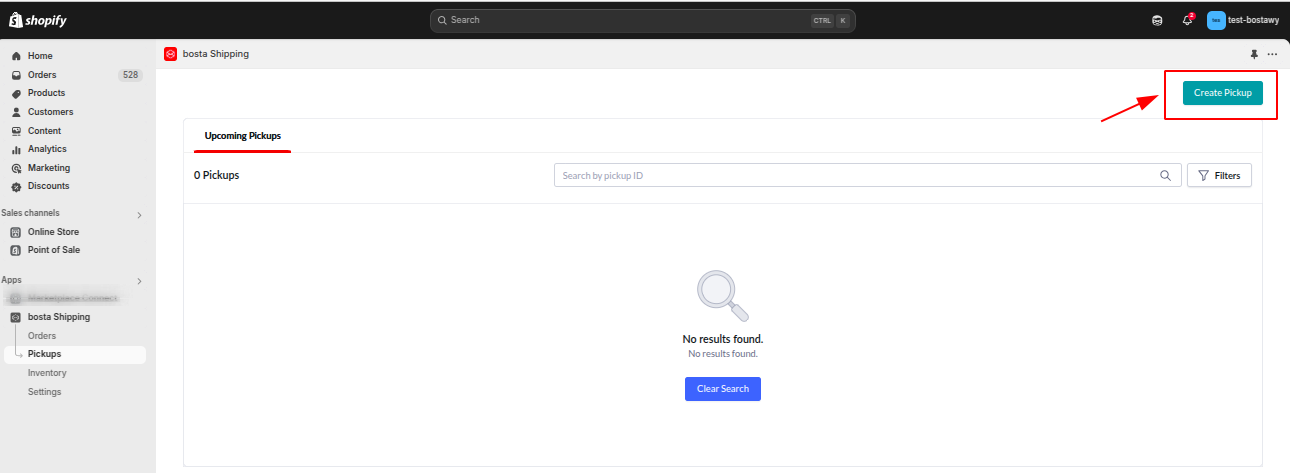
Task: Select Pickups under bosta Shipping
Action: [x=77, y=354]
